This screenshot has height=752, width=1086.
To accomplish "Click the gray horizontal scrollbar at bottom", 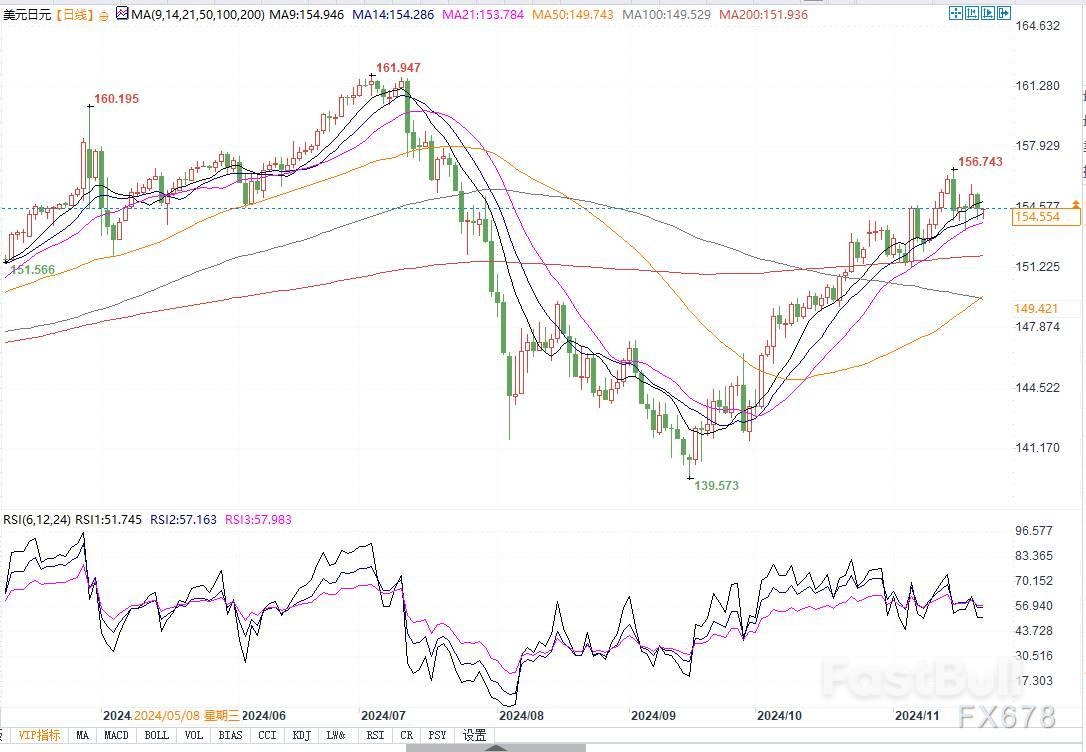I will 495,748.
